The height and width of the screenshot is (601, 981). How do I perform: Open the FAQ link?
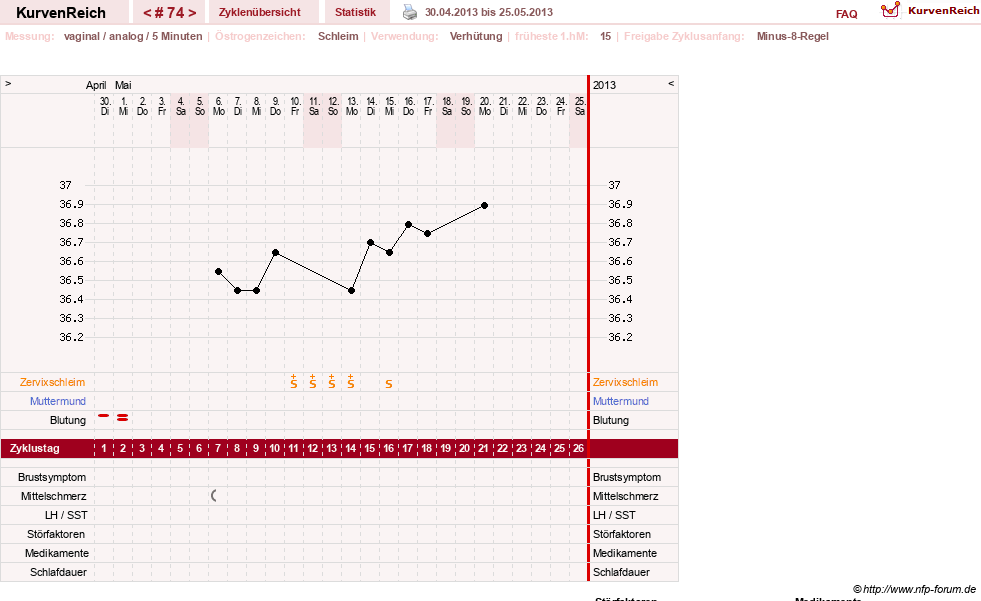point(846,14)
